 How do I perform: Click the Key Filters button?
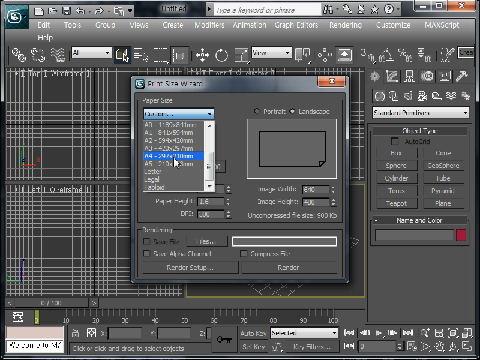pyautogui.click(x=312, y=347)
